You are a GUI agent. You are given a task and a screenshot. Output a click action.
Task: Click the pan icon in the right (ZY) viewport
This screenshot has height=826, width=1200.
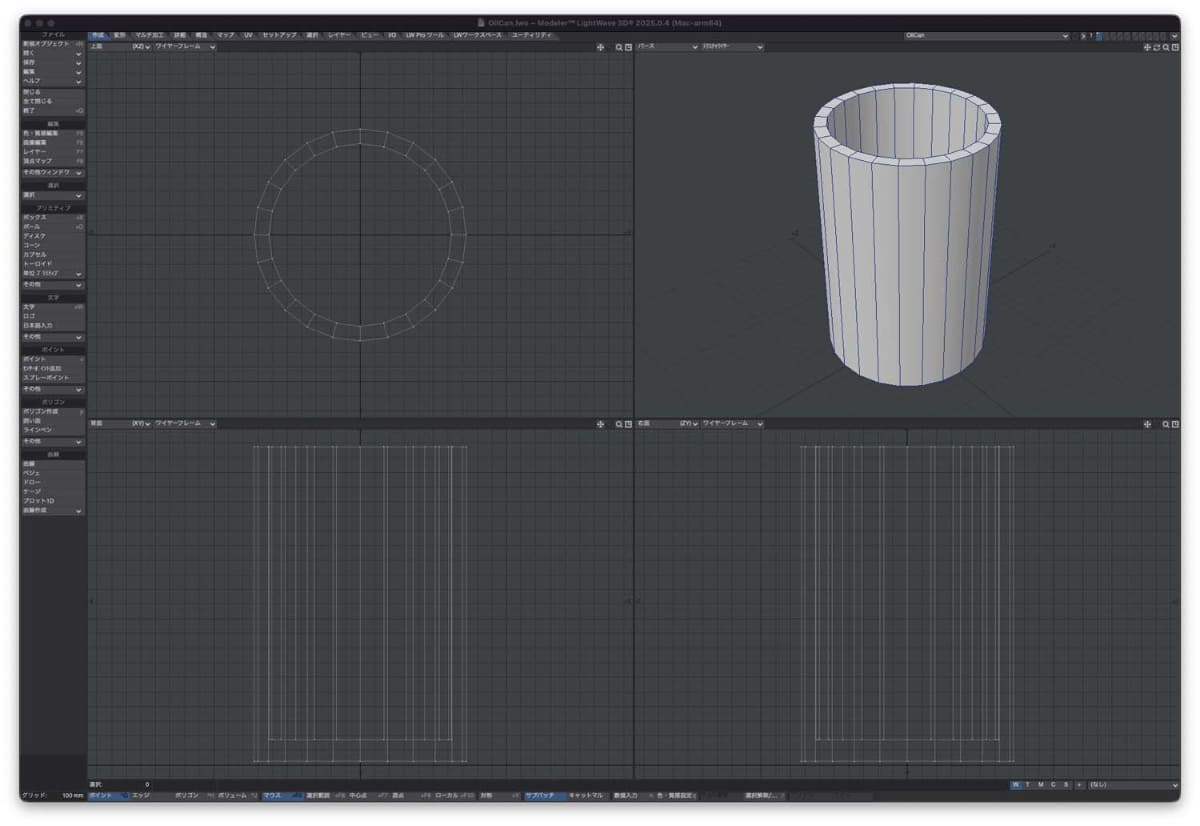[x=1147, y=424]
